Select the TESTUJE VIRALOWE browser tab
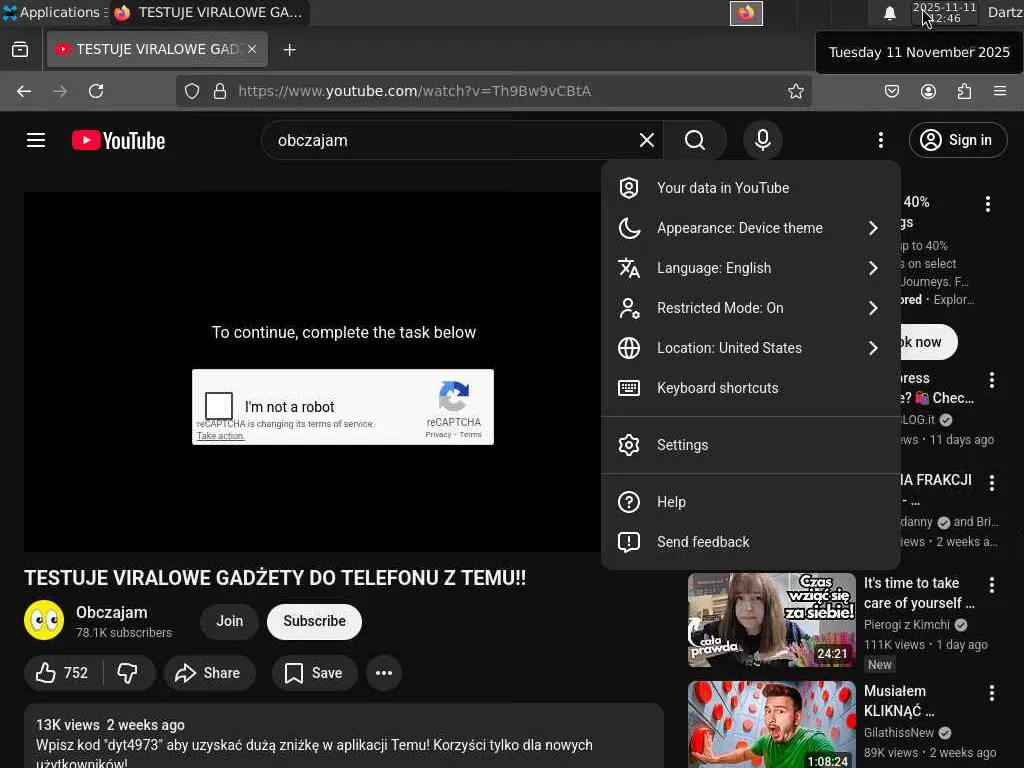The height and width of the screenshot is (768, 1024). (x=157, y=50)
